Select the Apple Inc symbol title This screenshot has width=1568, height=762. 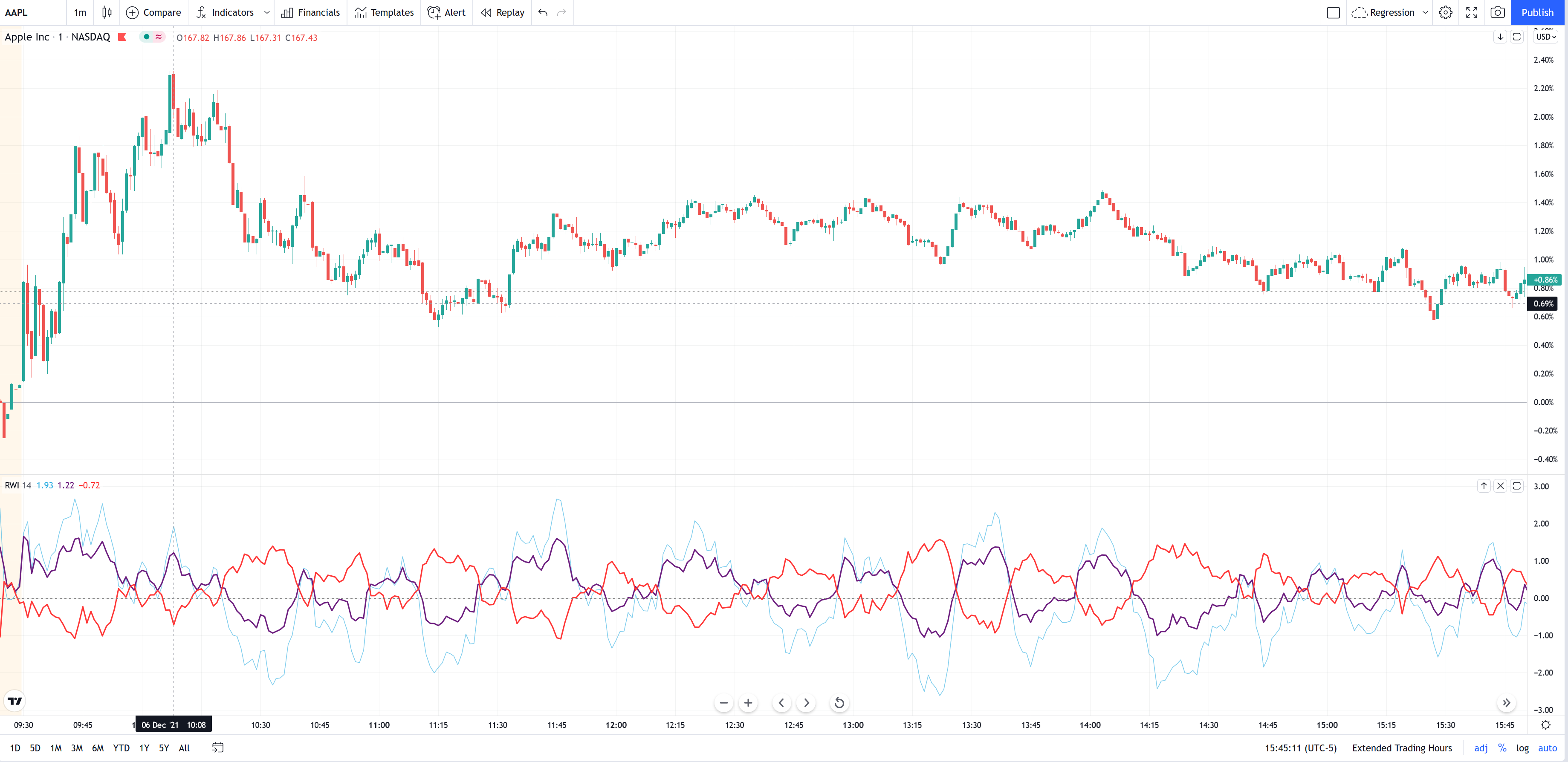(x=27, y=37)
